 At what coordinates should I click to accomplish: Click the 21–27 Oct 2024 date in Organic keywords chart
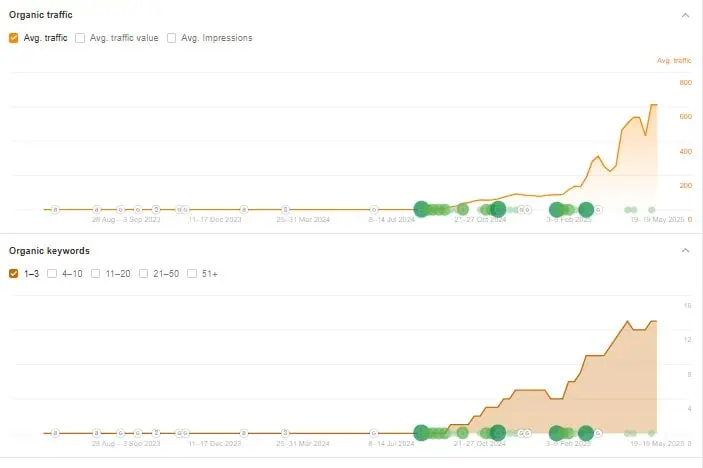click(x=479, y=443)
